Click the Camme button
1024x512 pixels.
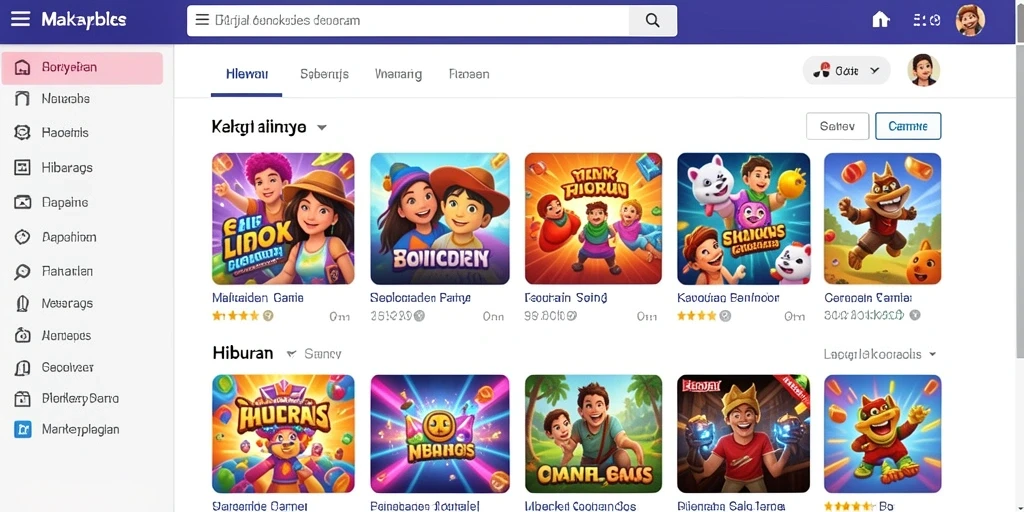coord(908,127)
